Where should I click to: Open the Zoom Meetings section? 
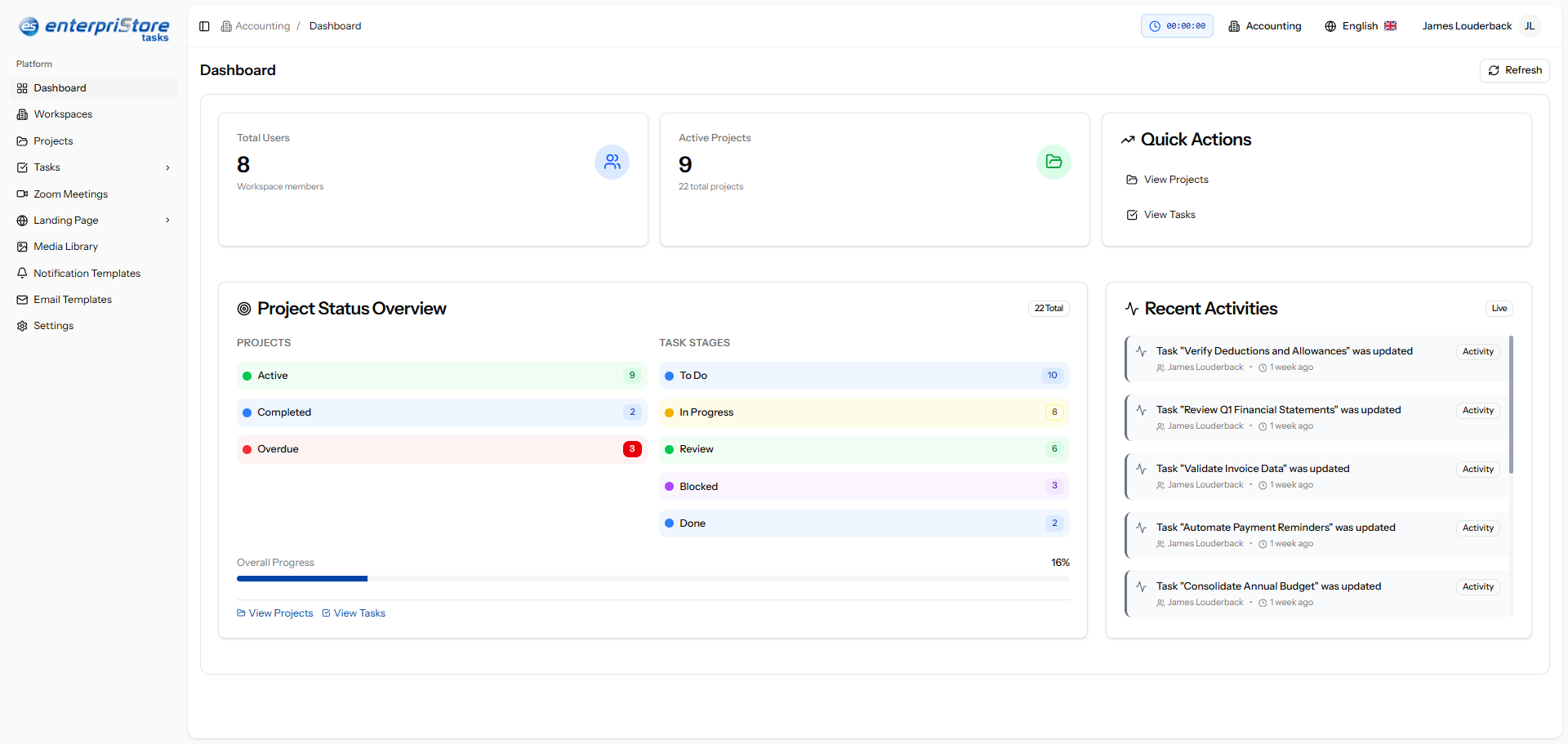[x=71, y=194]
